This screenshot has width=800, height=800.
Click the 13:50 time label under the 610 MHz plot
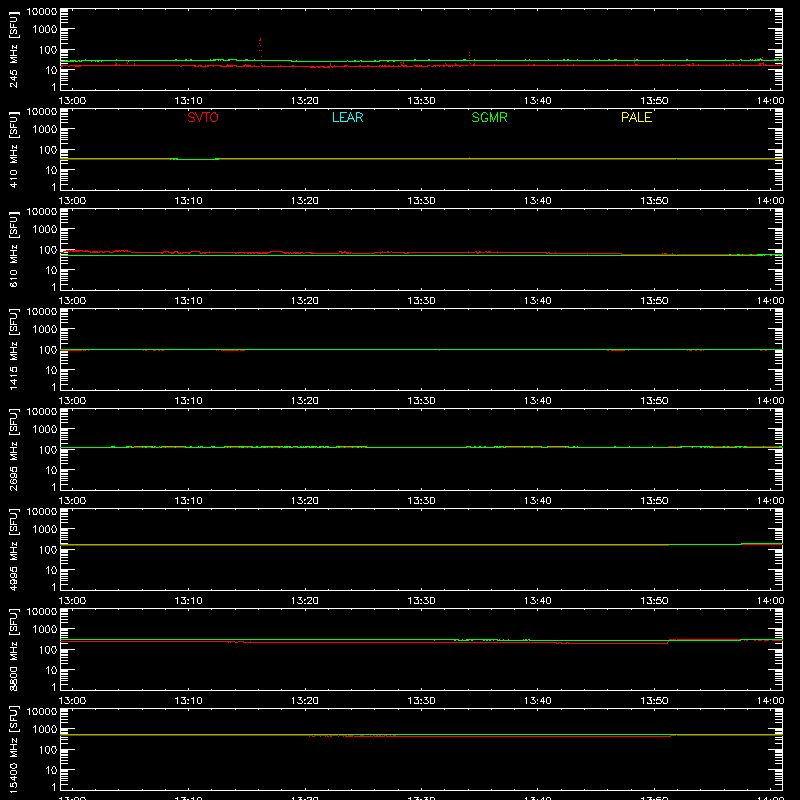(654, 301)
